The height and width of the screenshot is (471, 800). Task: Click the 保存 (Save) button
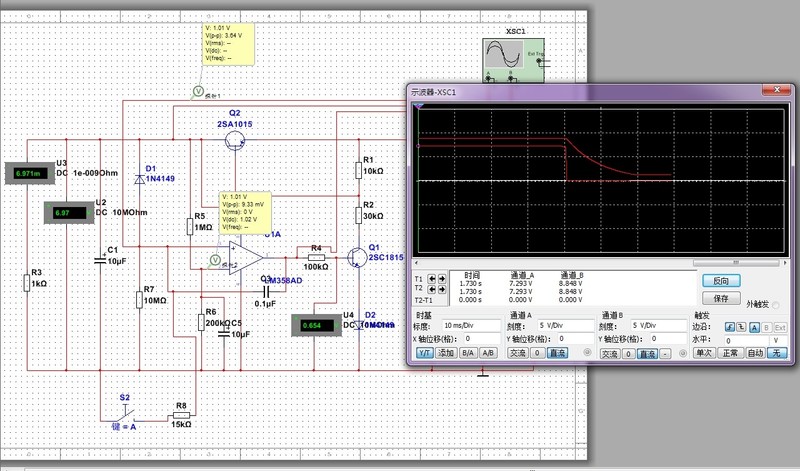point(720,298)
